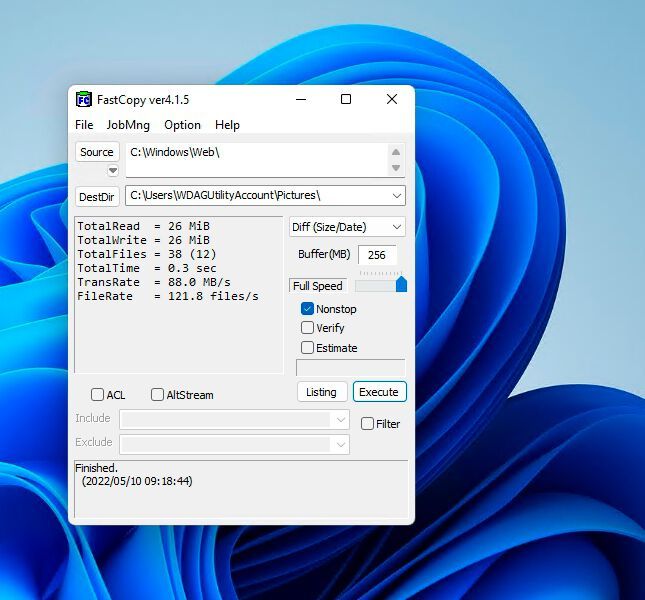Click the Finished. status message

point(96,468)
